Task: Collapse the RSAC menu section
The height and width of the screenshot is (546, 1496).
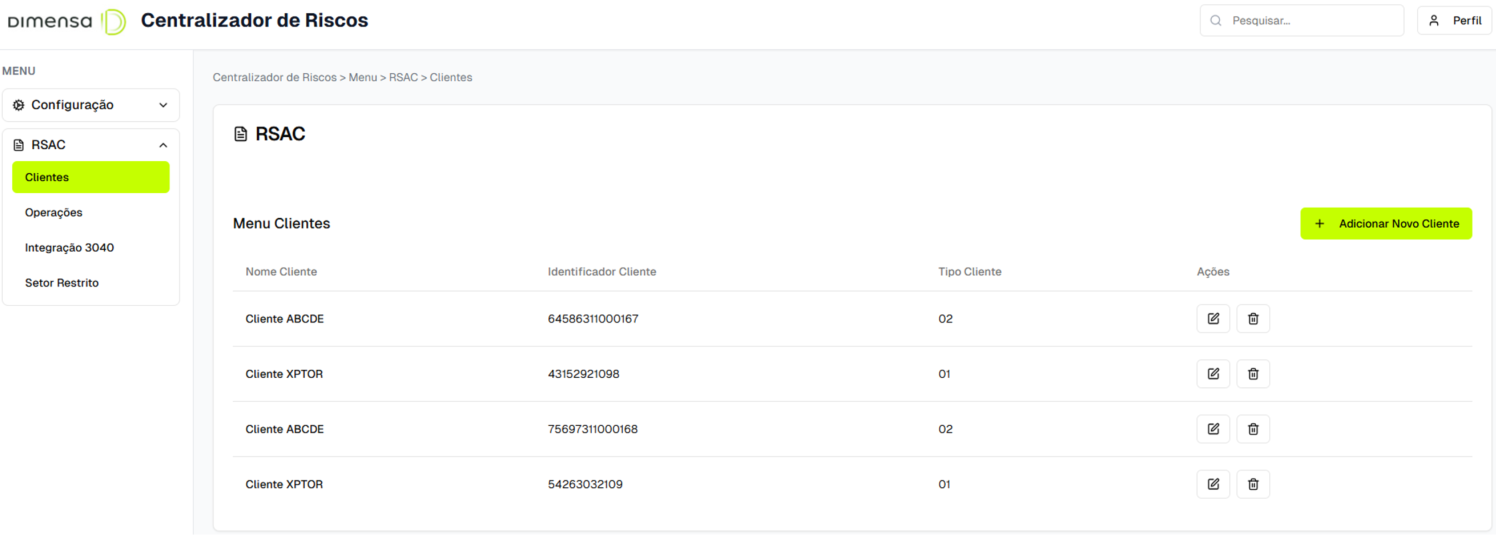Action: [90, 145]
